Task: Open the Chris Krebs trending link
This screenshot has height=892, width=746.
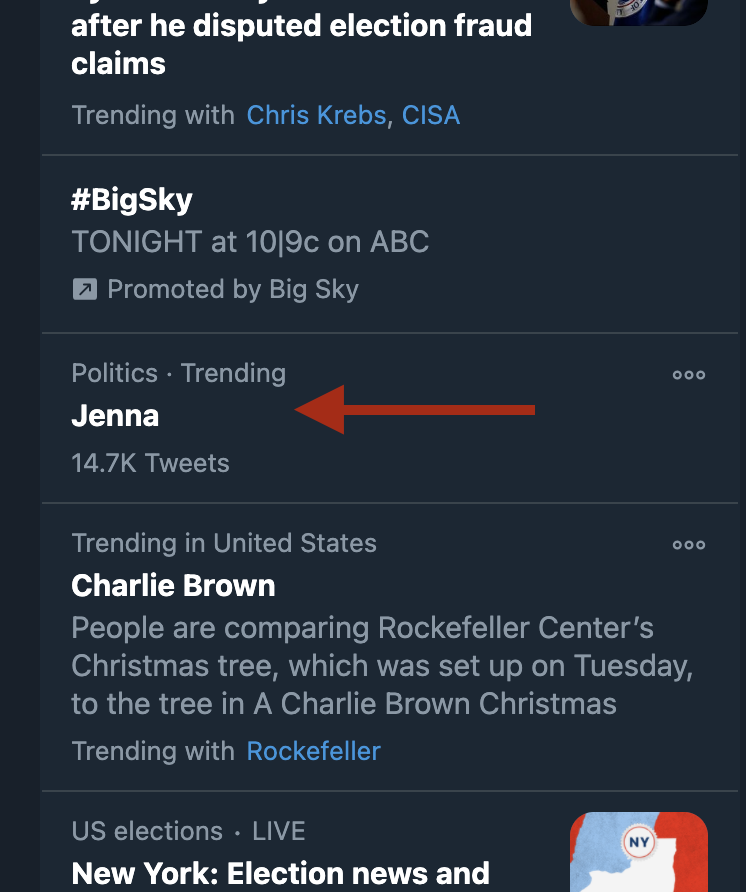Action: (316, 115)
